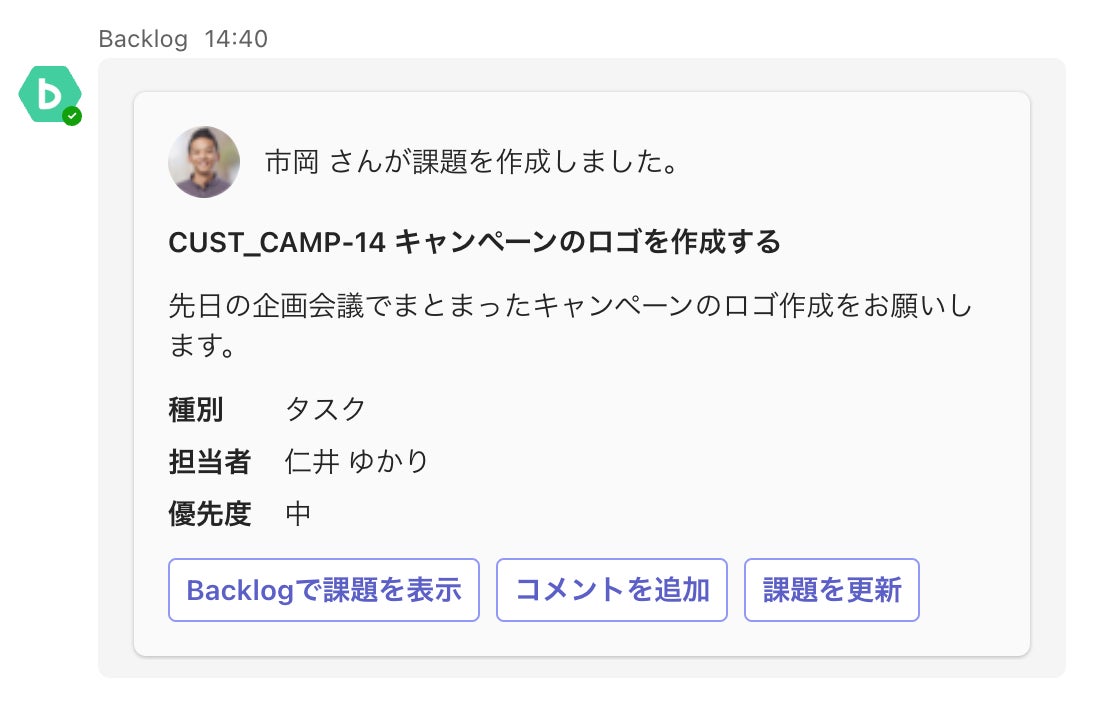Screen dimensions: 1112x716
Task: Open the issue with Backlogで課題を表示 button
Action: pyautogui.click(x=324, y=590)
